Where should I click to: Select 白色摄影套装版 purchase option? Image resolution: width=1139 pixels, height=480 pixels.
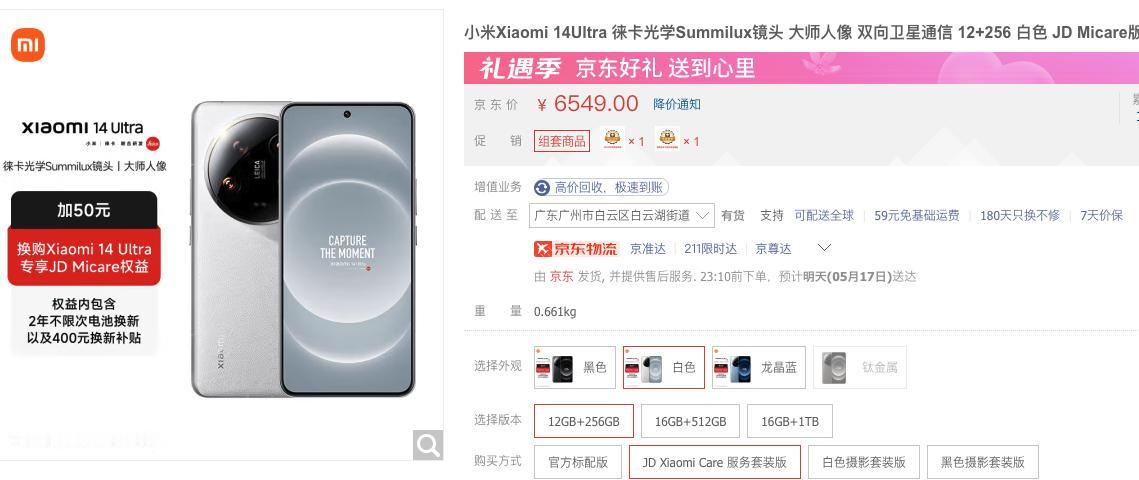(864, 462)
